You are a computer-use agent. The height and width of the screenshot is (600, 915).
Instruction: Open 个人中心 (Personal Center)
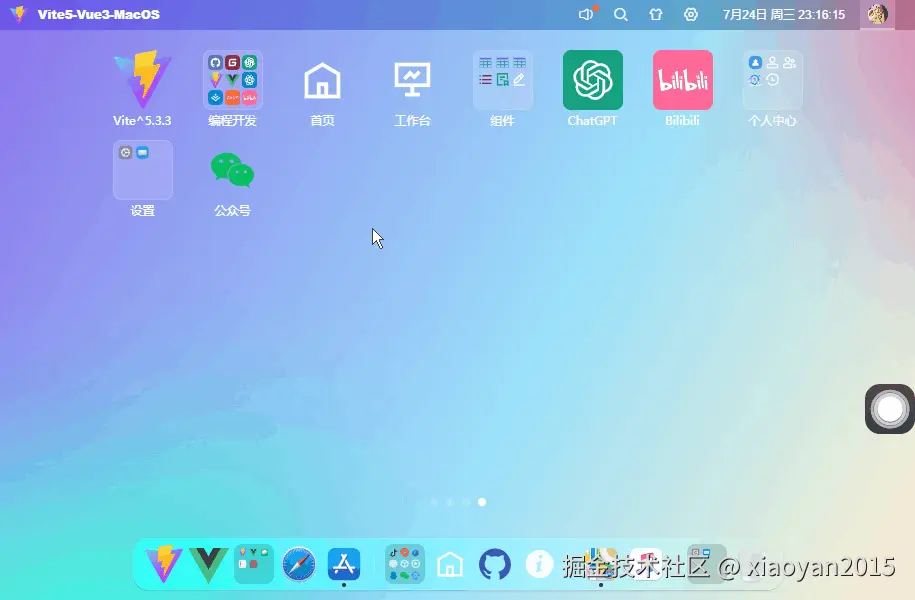coord(771,79)
